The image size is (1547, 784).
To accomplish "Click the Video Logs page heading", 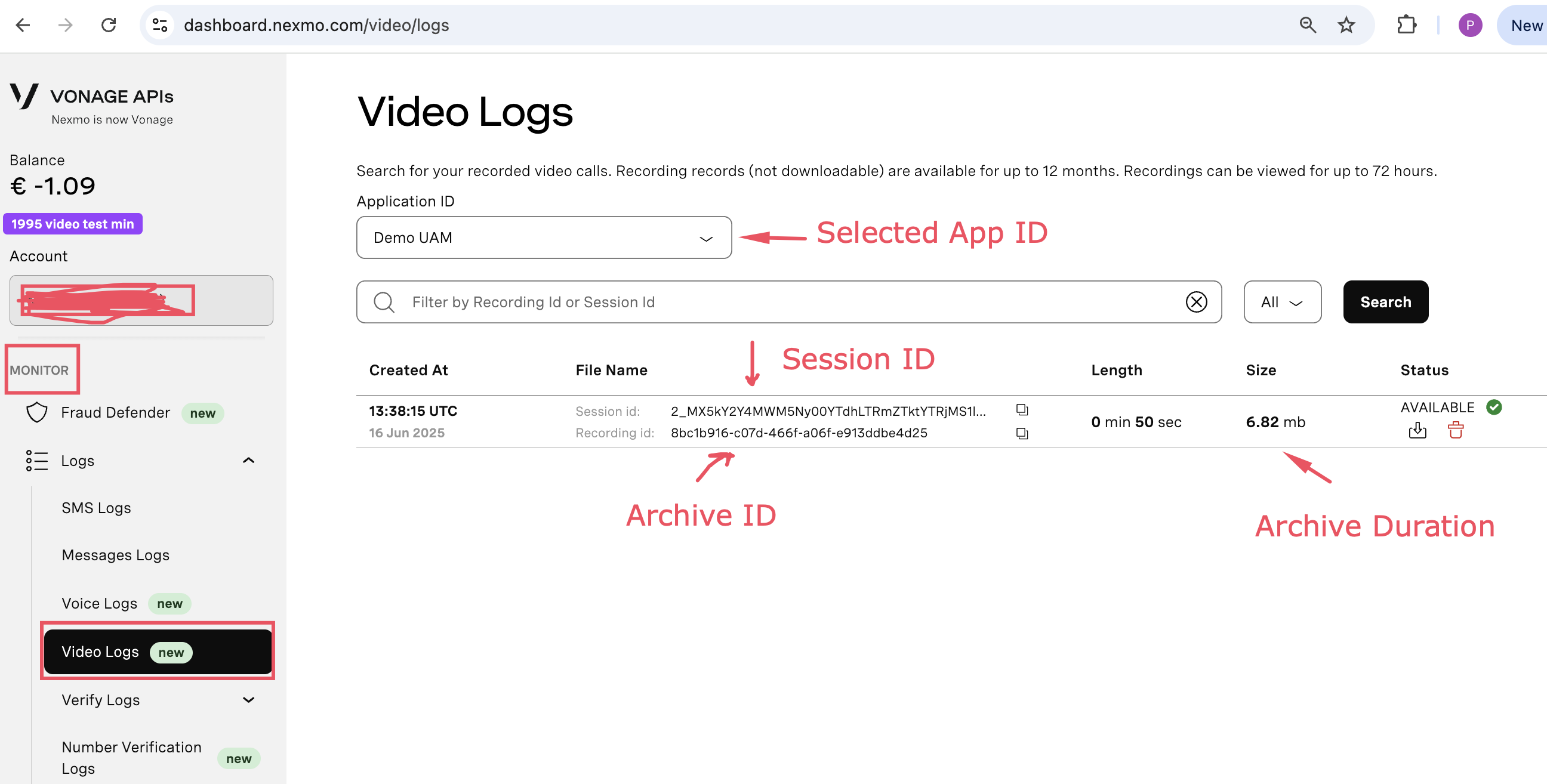I will click(x=465, y=112).
